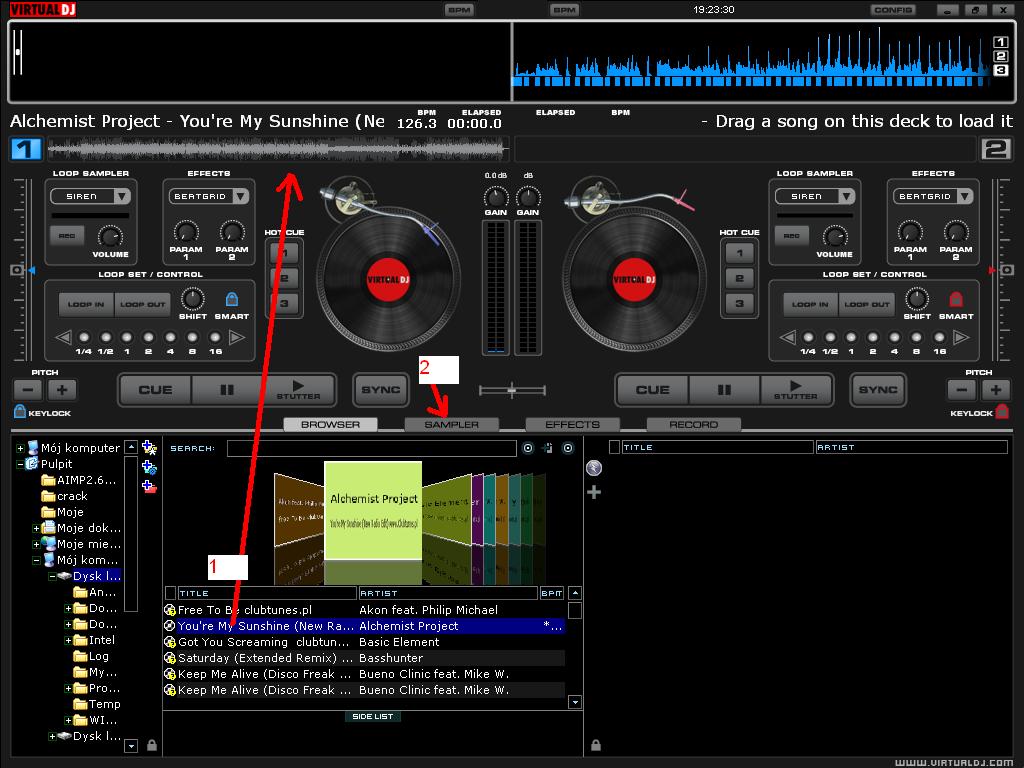Open the Config menu
The image size is (1024, 768).
[x=893, y=10]
